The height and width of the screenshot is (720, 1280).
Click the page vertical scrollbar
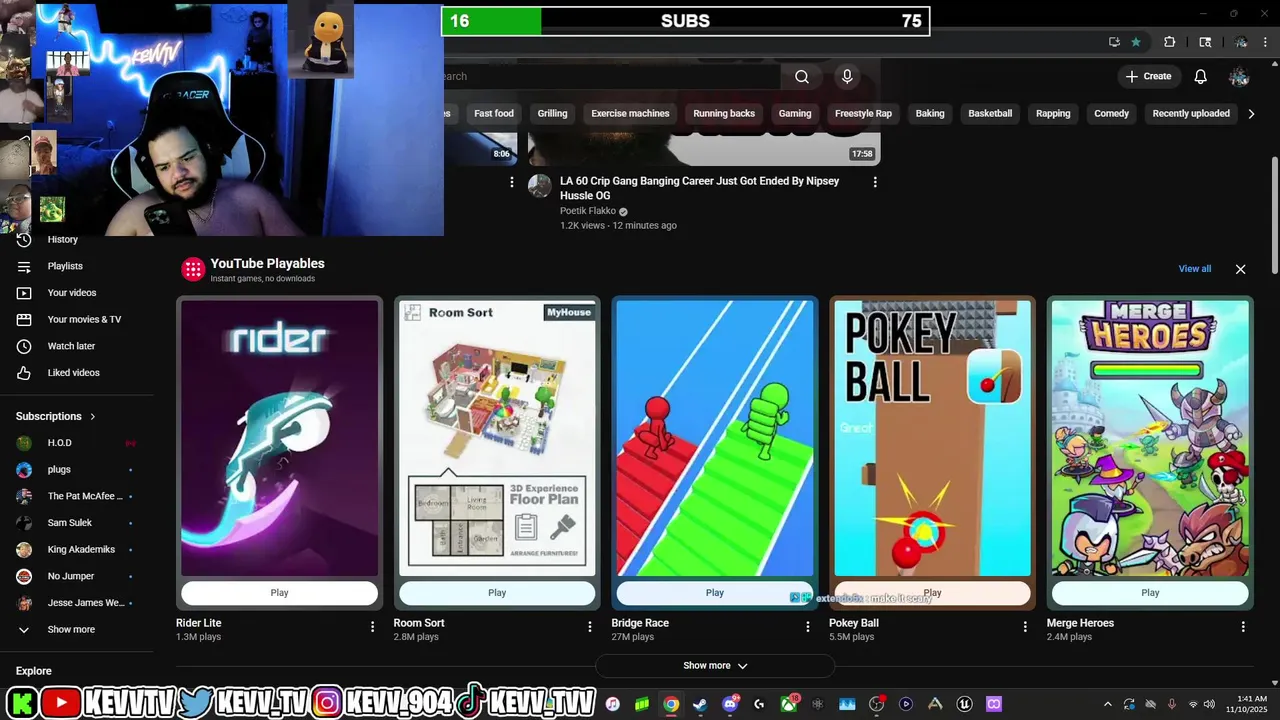point(1274,214)
